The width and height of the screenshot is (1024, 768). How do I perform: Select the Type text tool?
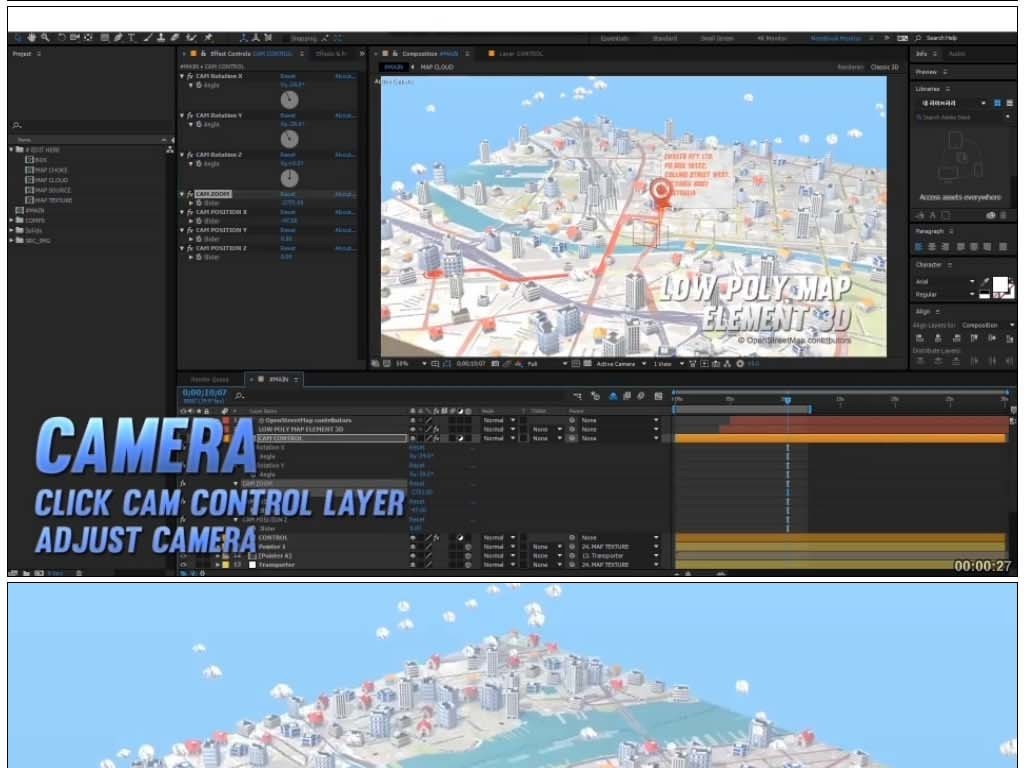[x=131, y=38]
